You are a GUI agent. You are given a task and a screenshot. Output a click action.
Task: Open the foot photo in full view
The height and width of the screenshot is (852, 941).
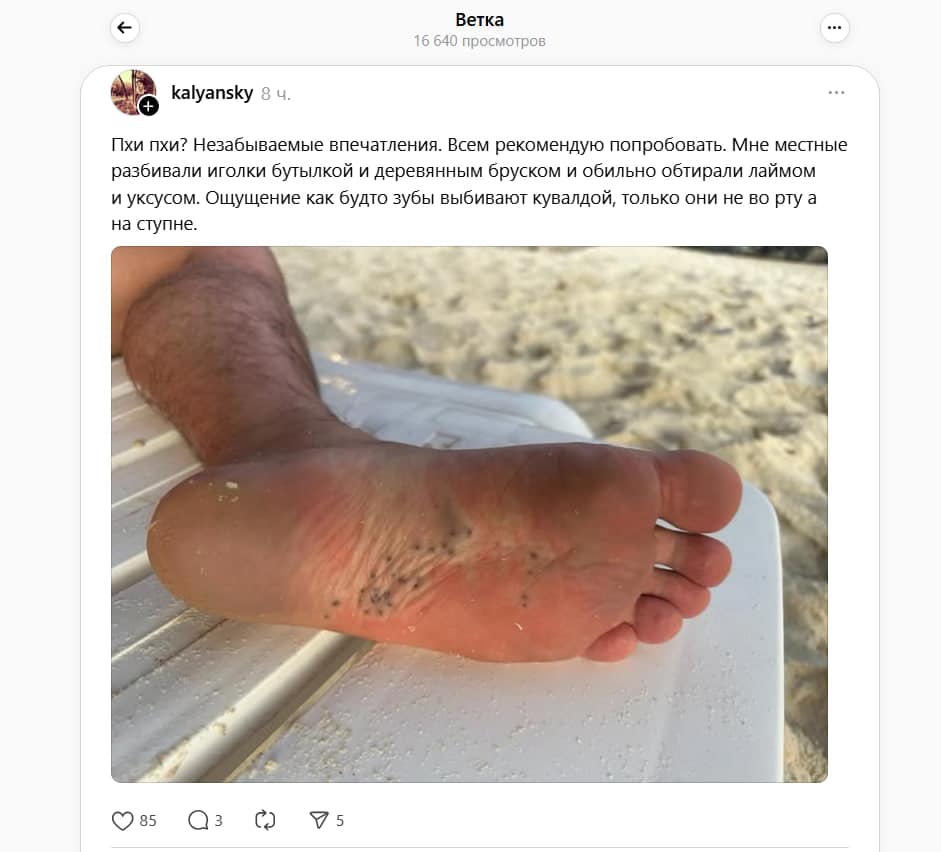tap(469, 514)
